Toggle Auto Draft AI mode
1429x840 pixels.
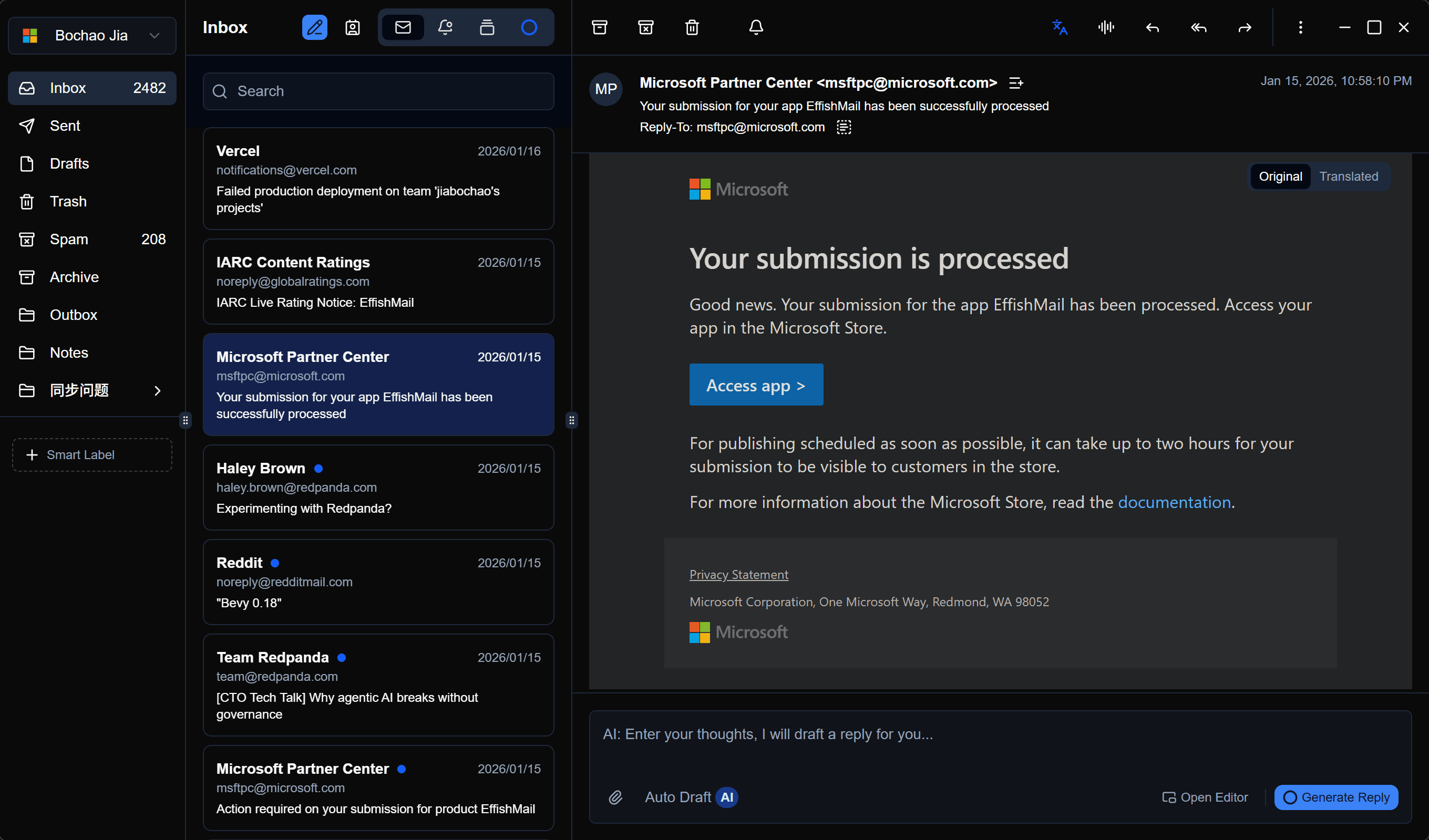tap(690, 797)
